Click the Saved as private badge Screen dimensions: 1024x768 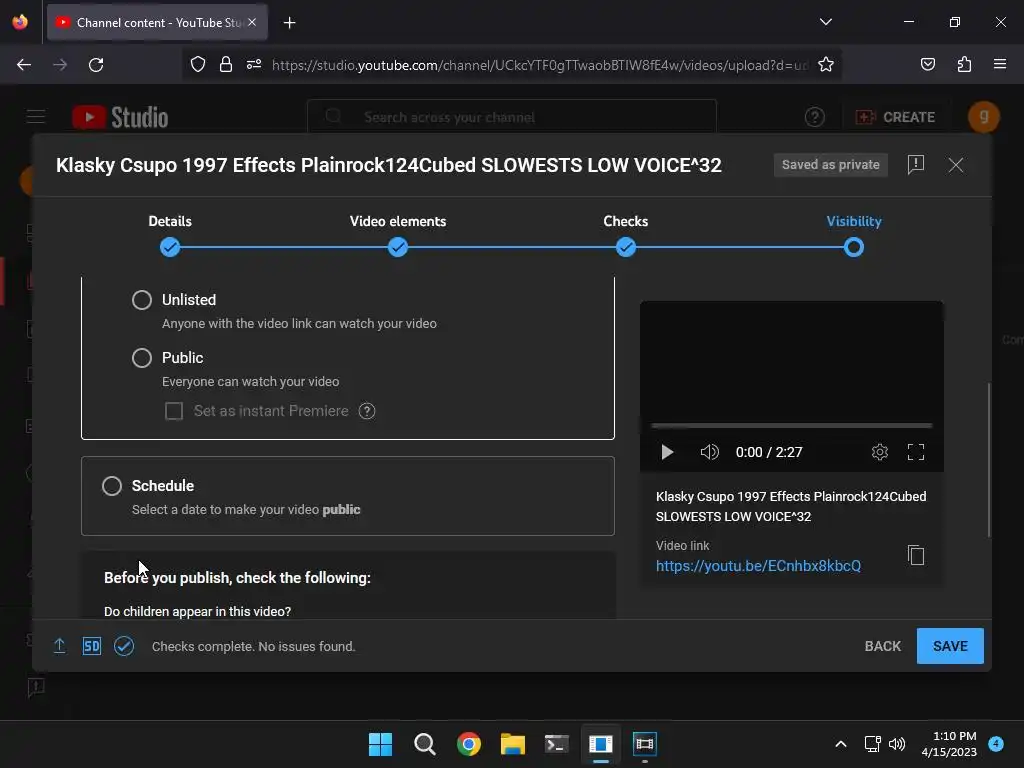point(830,165)
